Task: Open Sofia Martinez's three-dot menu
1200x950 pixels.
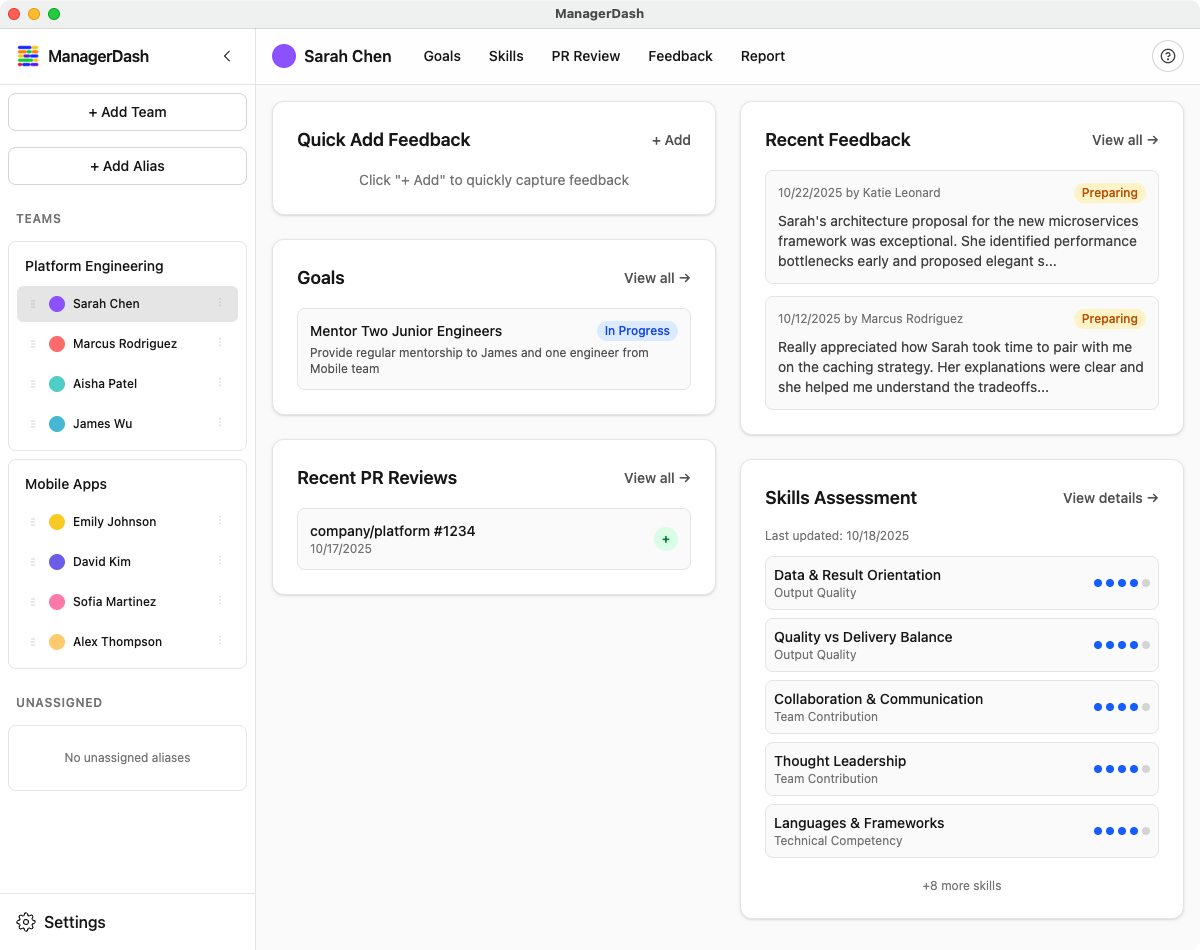Action: pos(220,601)
